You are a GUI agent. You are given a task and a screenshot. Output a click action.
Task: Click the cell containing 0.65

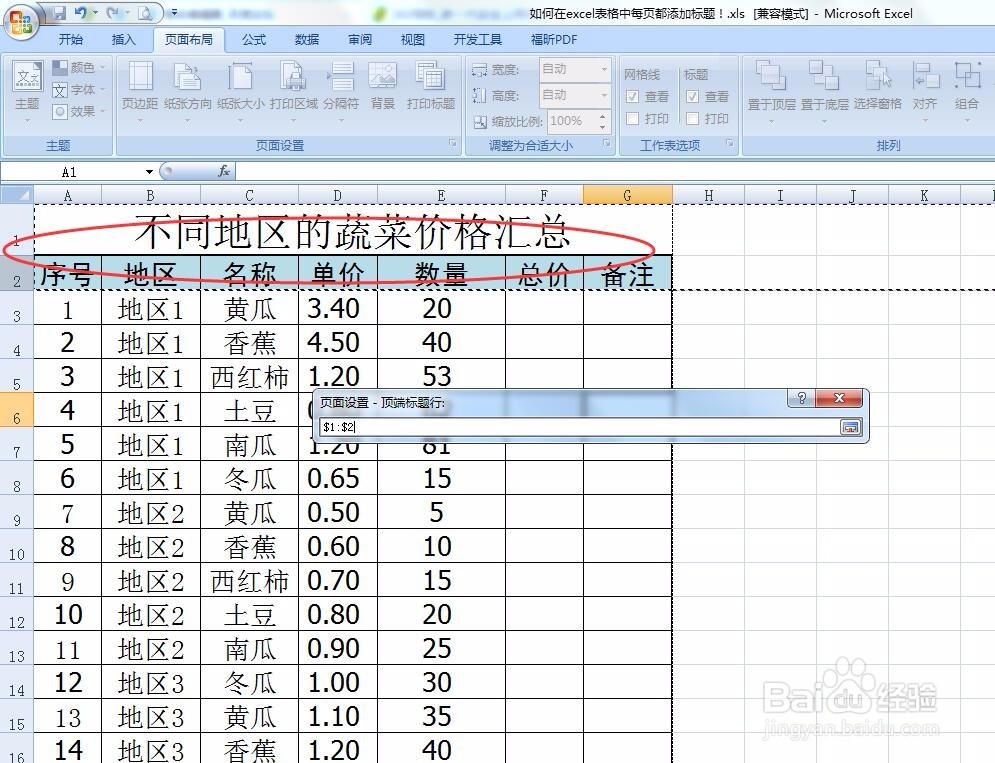tap(338, 479)
